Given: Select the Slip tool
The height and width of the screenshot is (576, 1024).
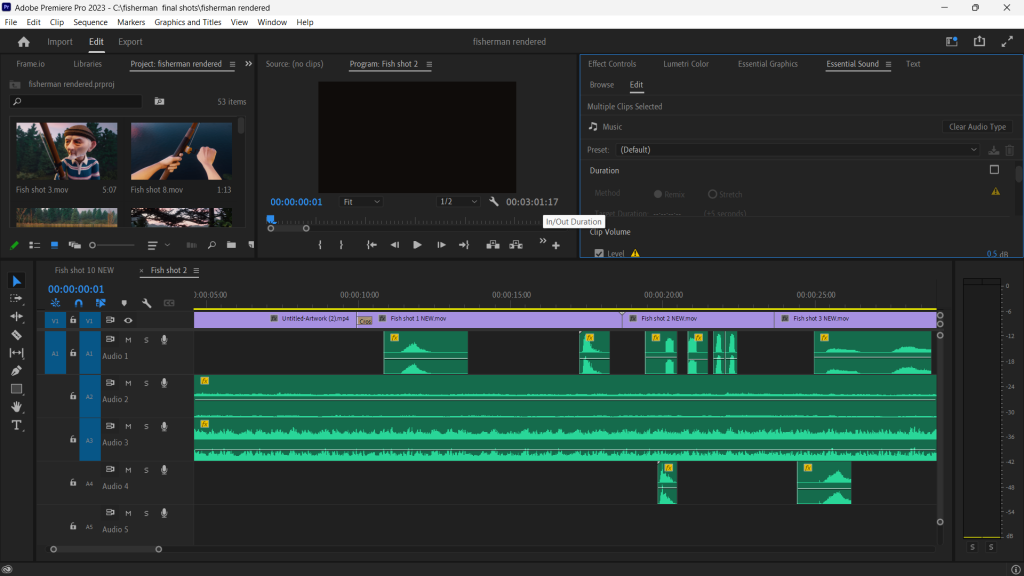Looking at the screenshot, I should [16, 353].
